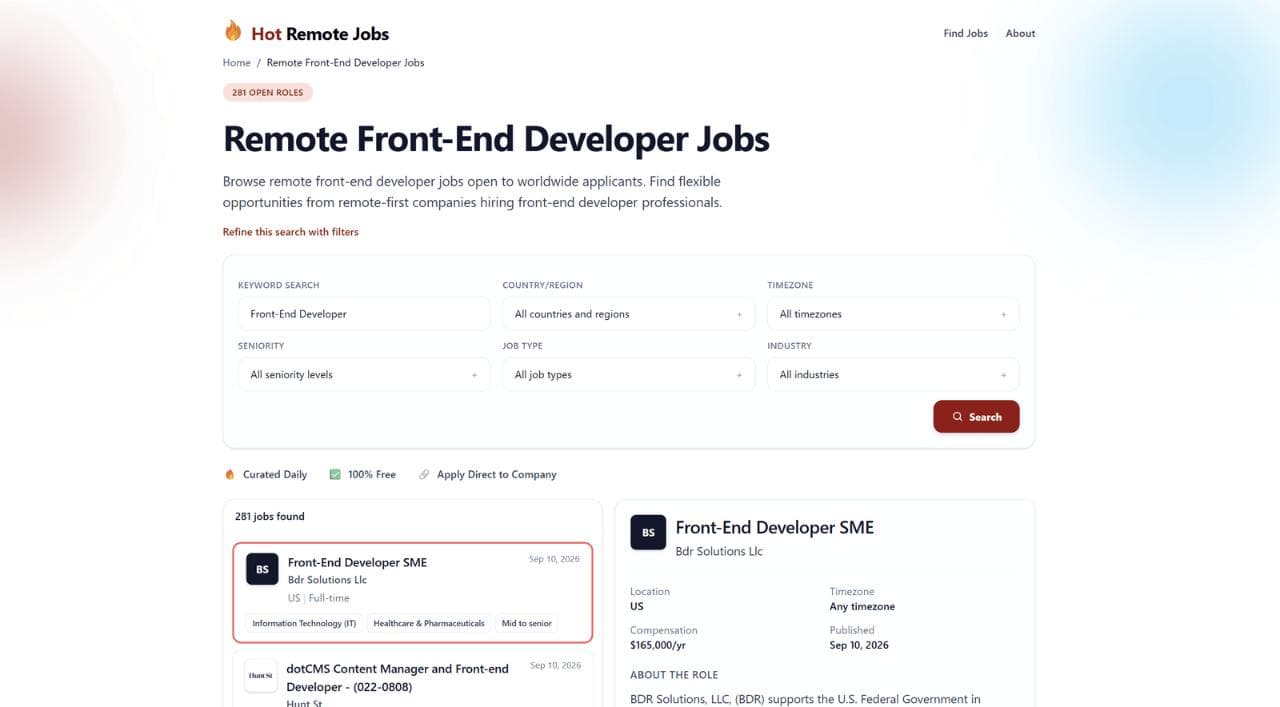
Task: Click Front-End Developer SME detail heading
Action: point(775,527)
